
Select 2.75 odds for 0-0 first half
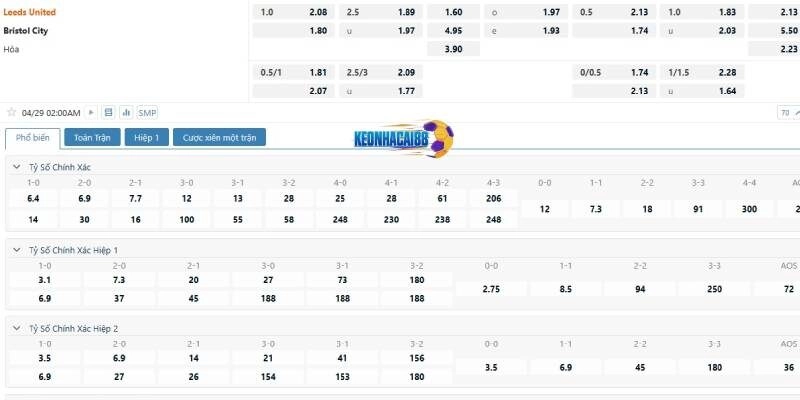(491, 289)
